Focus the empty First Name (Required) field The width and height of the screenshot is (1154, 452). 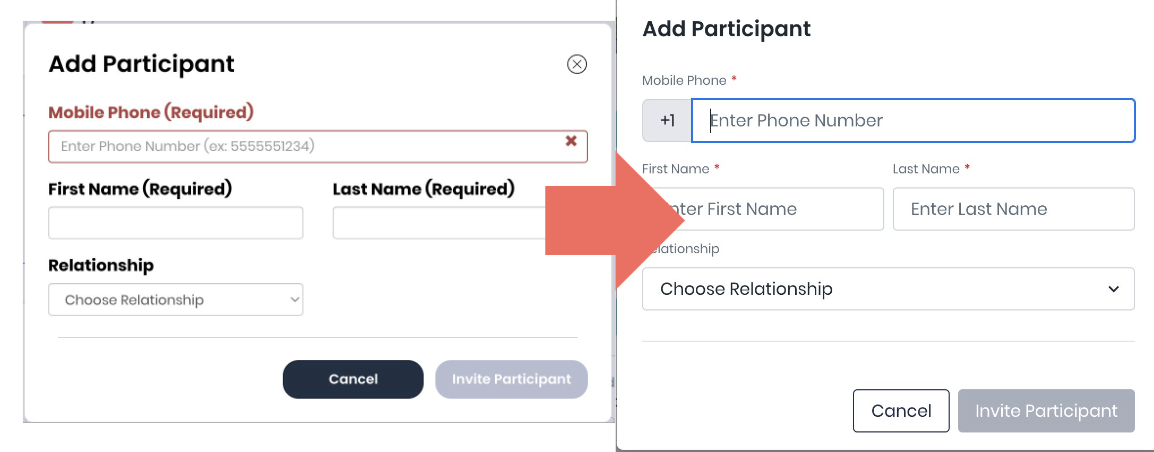(x=175, y=223)
